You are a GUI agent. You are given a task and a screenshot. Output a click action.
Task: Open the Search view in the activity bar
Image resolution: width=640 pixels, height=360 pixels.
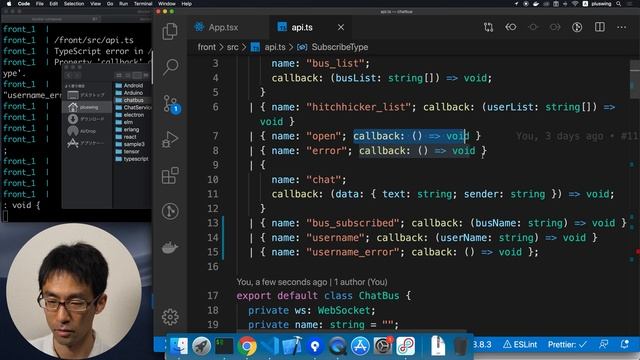(x=170, y=67)
